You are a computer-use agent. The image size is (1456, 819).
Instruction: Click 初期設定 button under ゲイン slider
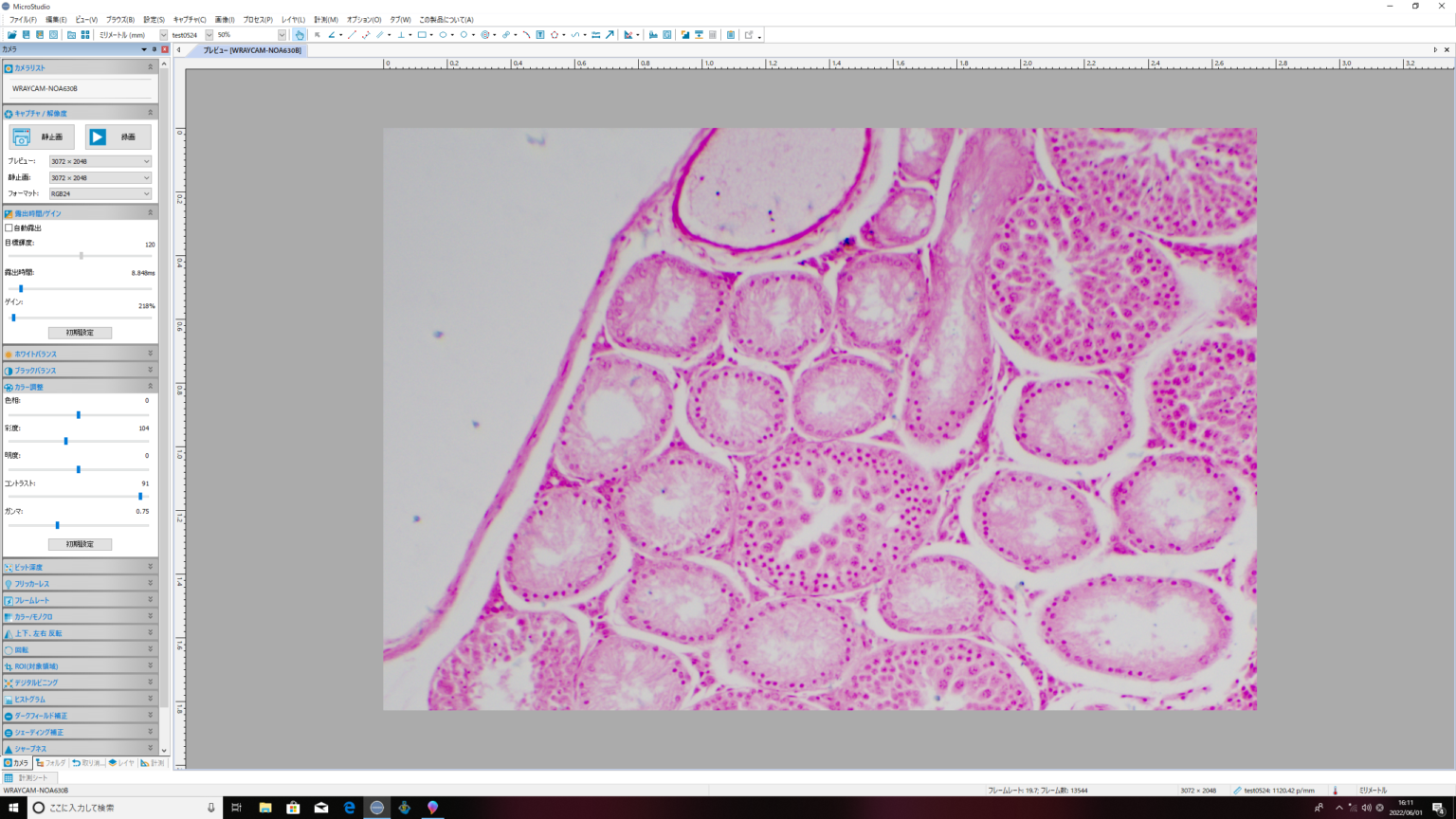tap(80, 333)
